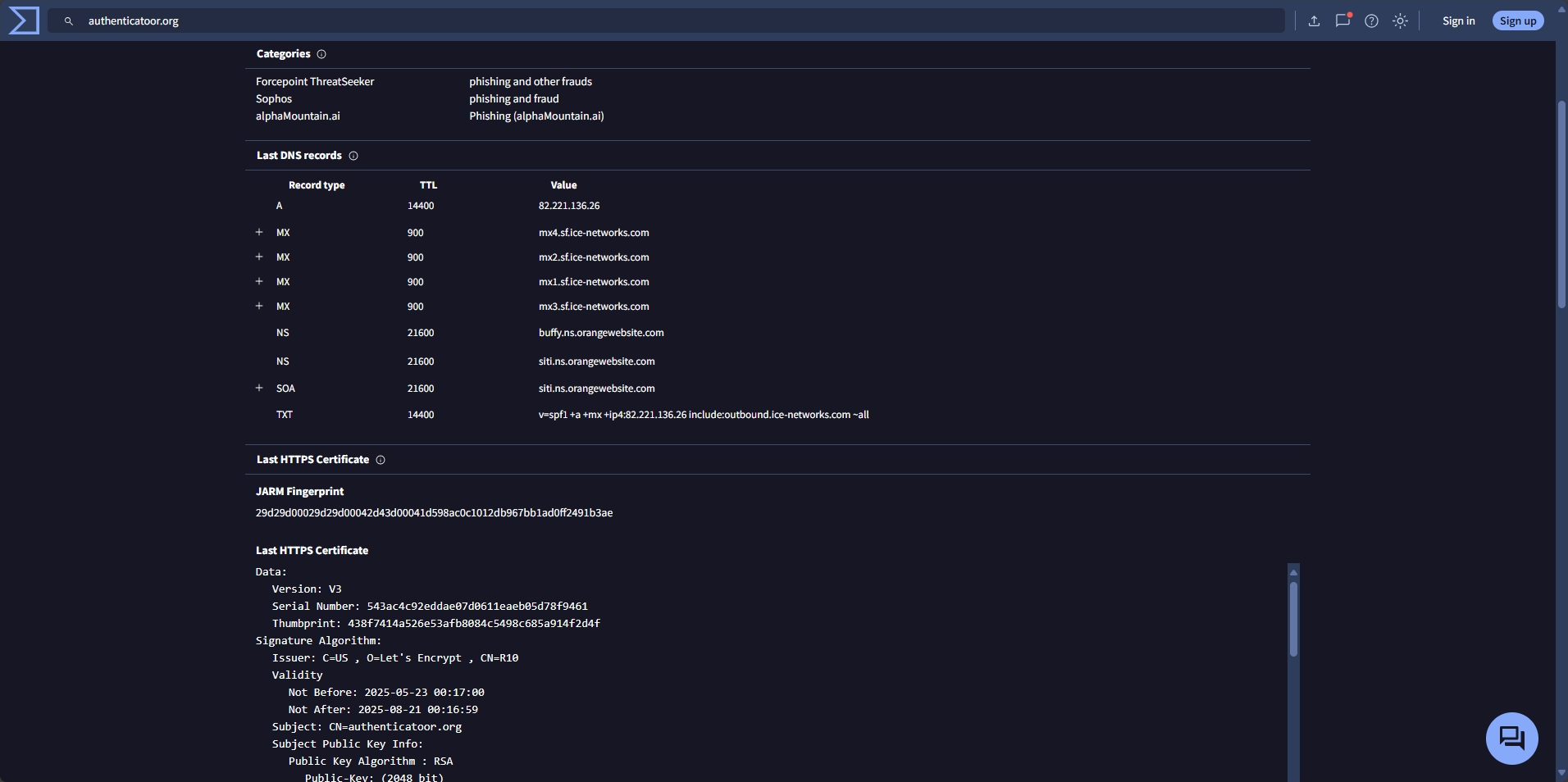
Task: Open the notifications flag icon
Action: tap(1342, 21)
